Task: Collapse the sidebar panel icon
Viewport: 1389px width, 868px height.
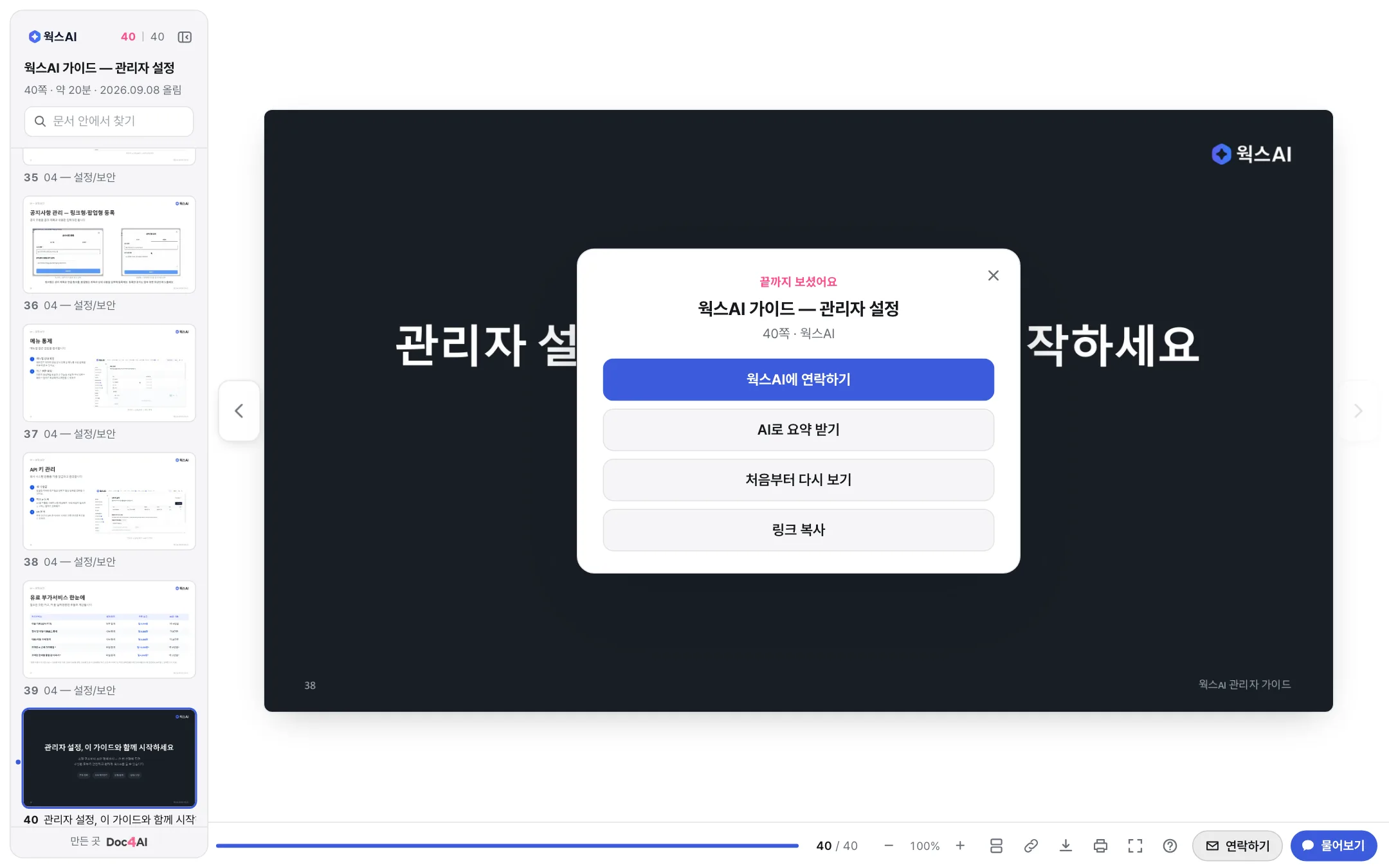Action: [x=185, y=37]
